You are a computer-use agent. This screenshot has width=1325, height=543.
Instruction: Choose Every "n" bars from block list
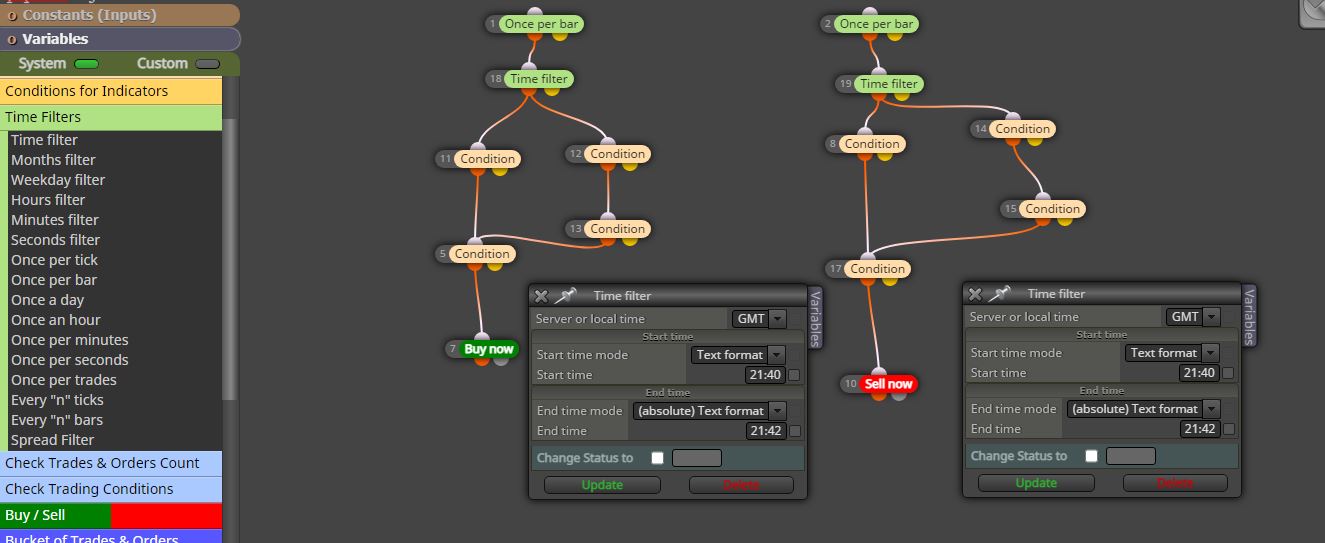coord(57,420)
